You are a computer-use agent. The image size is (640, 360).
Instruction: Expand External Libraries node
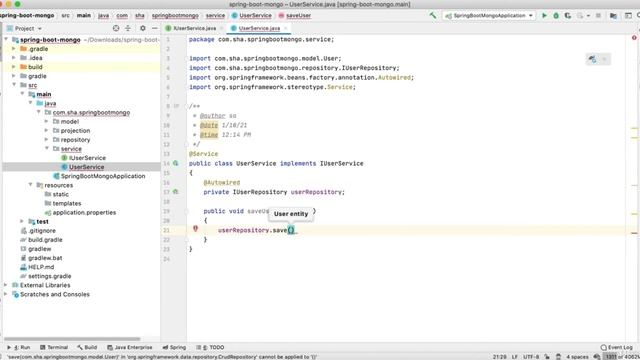[x=6, y=285]
